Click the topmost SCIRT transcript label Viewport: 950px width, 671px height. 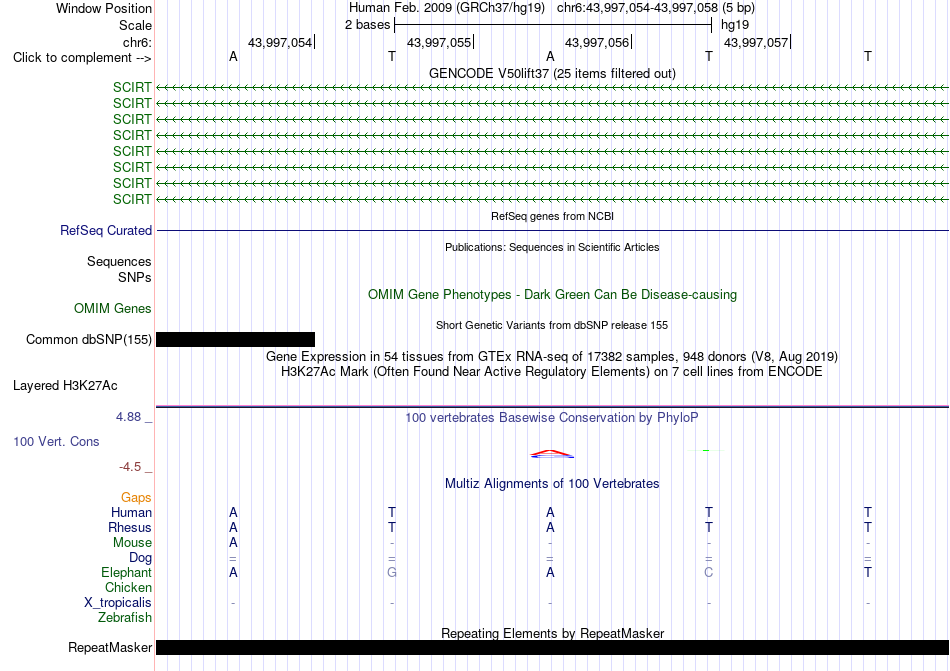pos(132,87)
